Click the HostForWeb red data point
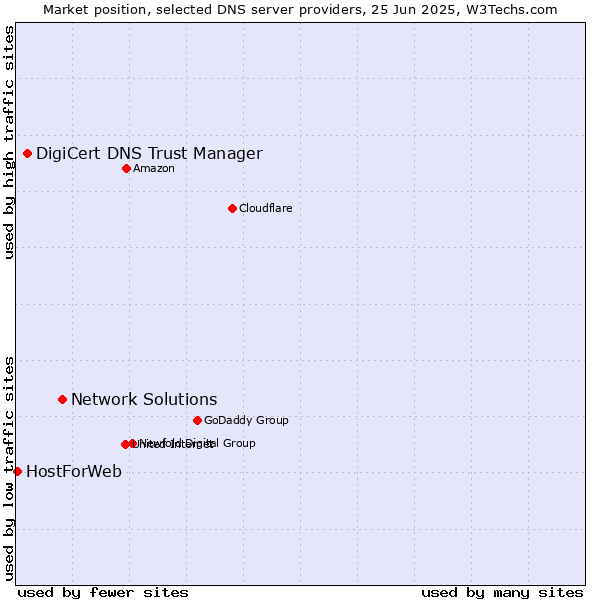The width and height of the screenshot is (600, 600). [x=18, y=471]
